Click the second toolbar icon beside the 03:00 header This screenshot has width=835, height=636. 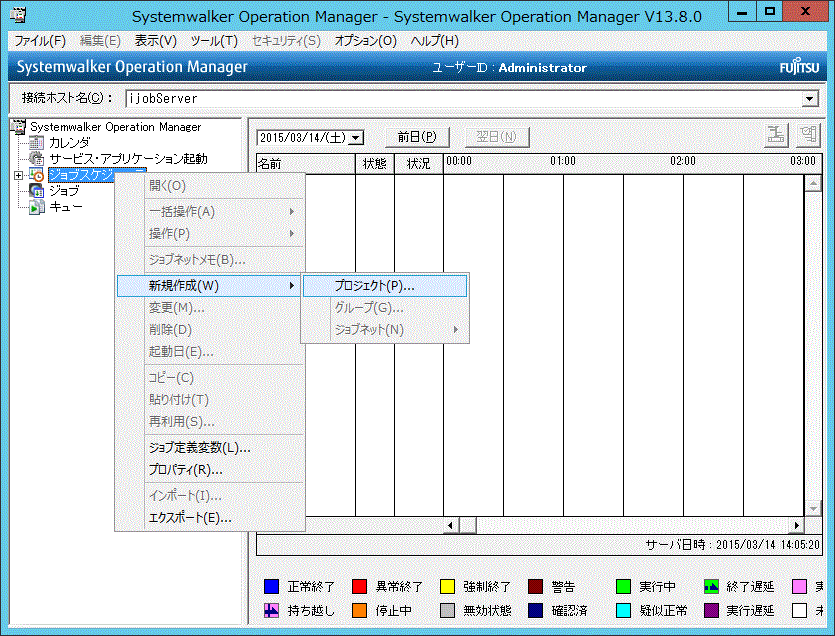[808, 135]
